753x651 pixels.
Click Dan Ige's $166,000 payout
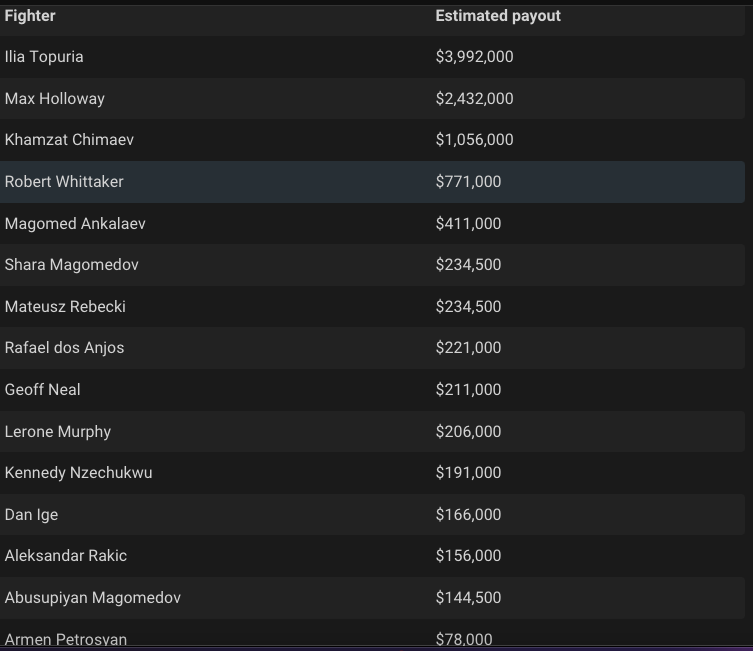(x=468, y=515)
